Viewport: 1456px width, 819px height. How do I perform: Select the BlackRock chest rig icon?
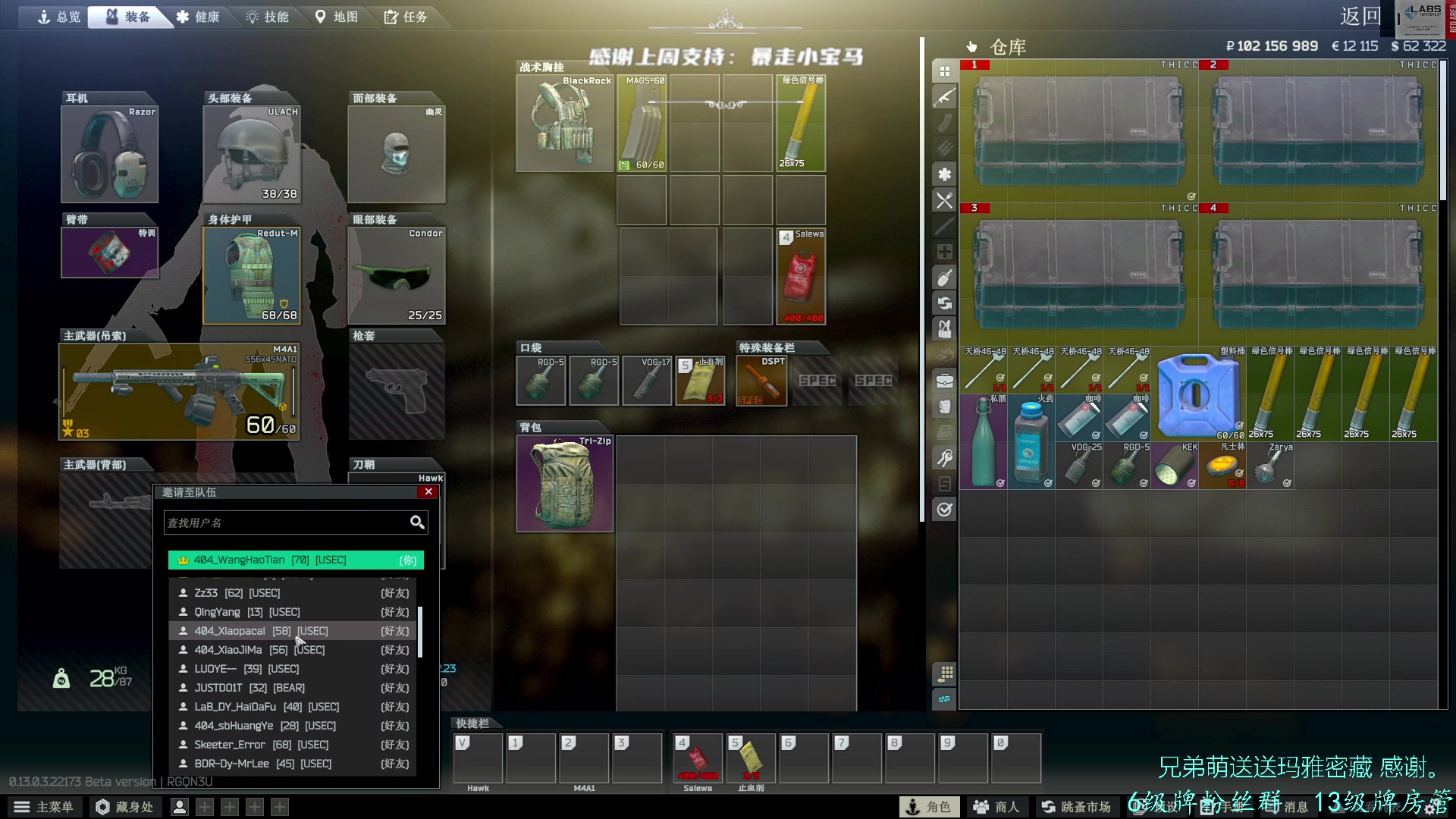point(565,123)
